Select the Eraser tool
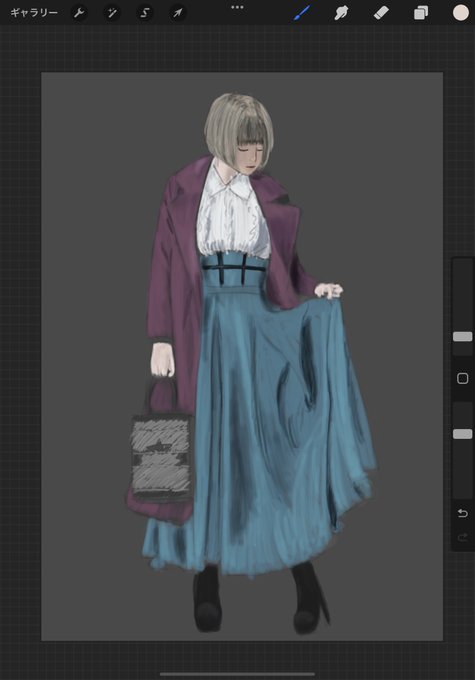 click(x=381, y=13)
